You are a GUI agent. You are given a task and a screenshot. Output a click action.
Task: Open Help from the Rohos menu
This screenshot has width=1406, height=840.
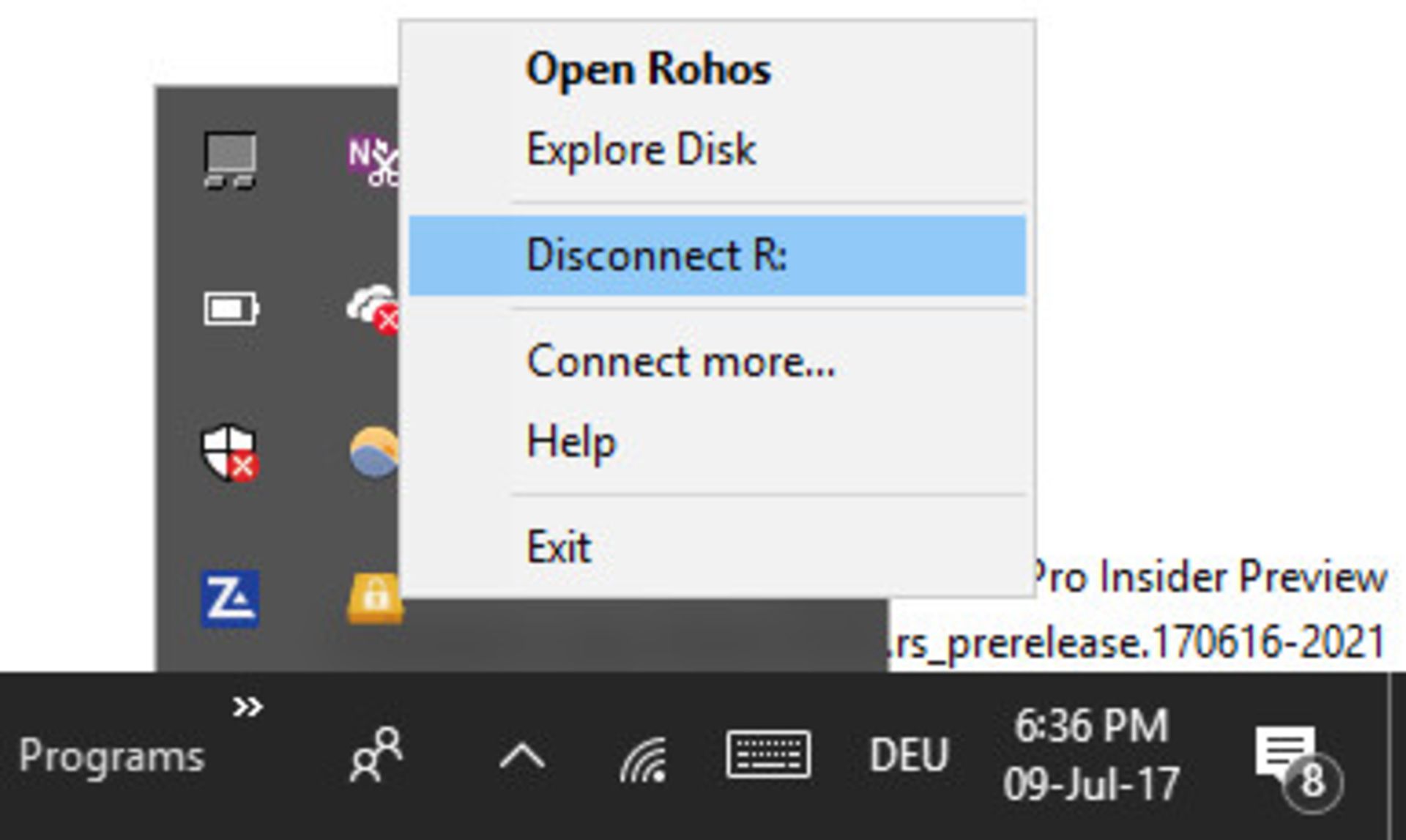[x=571, y=440]
